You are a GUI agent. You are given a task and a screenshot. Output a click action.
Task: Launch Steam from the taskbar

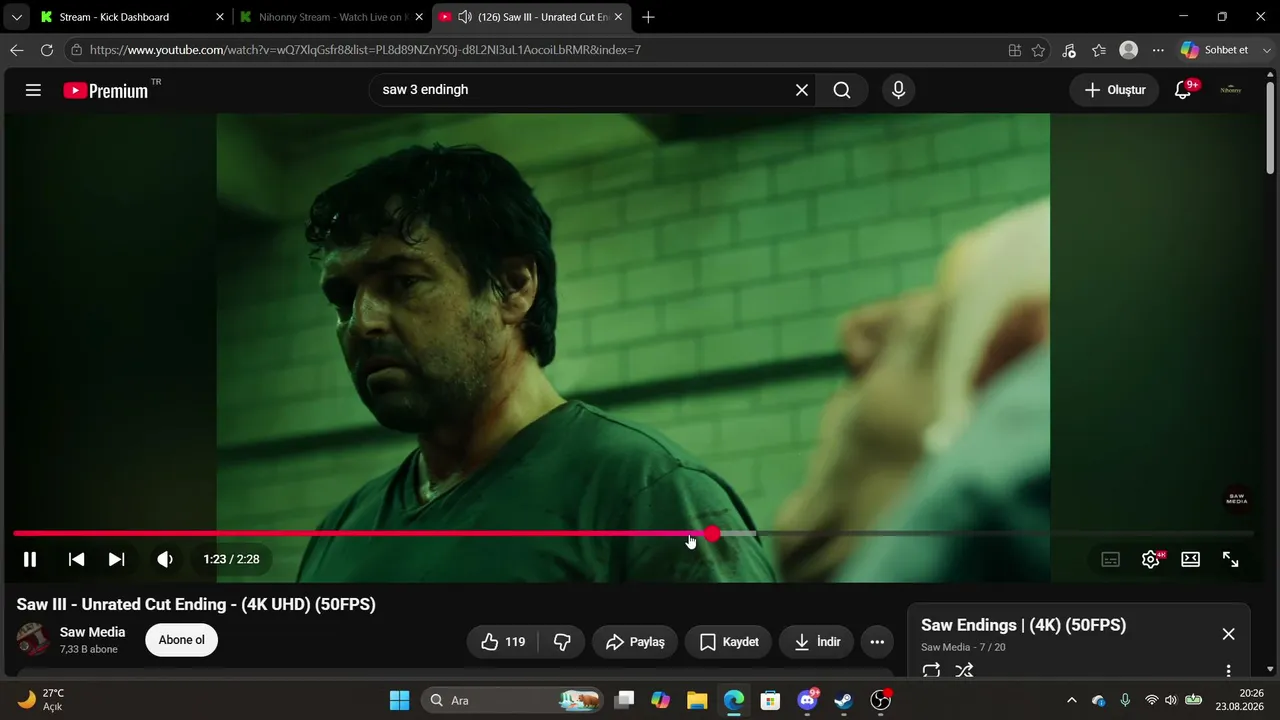pyautogui.click(x=843, y=700)
